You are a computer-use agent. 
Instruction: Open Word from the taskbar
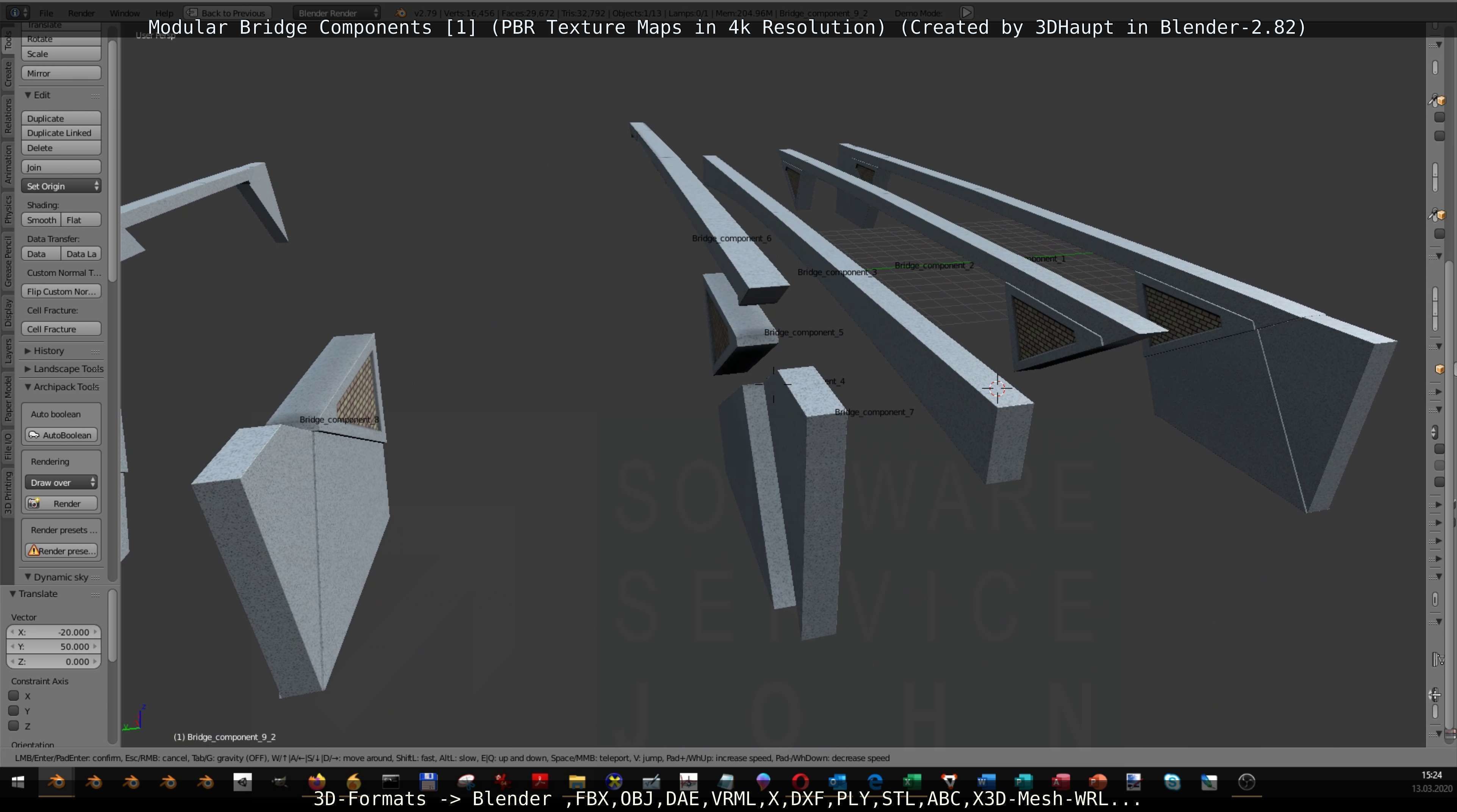[986, 782]
